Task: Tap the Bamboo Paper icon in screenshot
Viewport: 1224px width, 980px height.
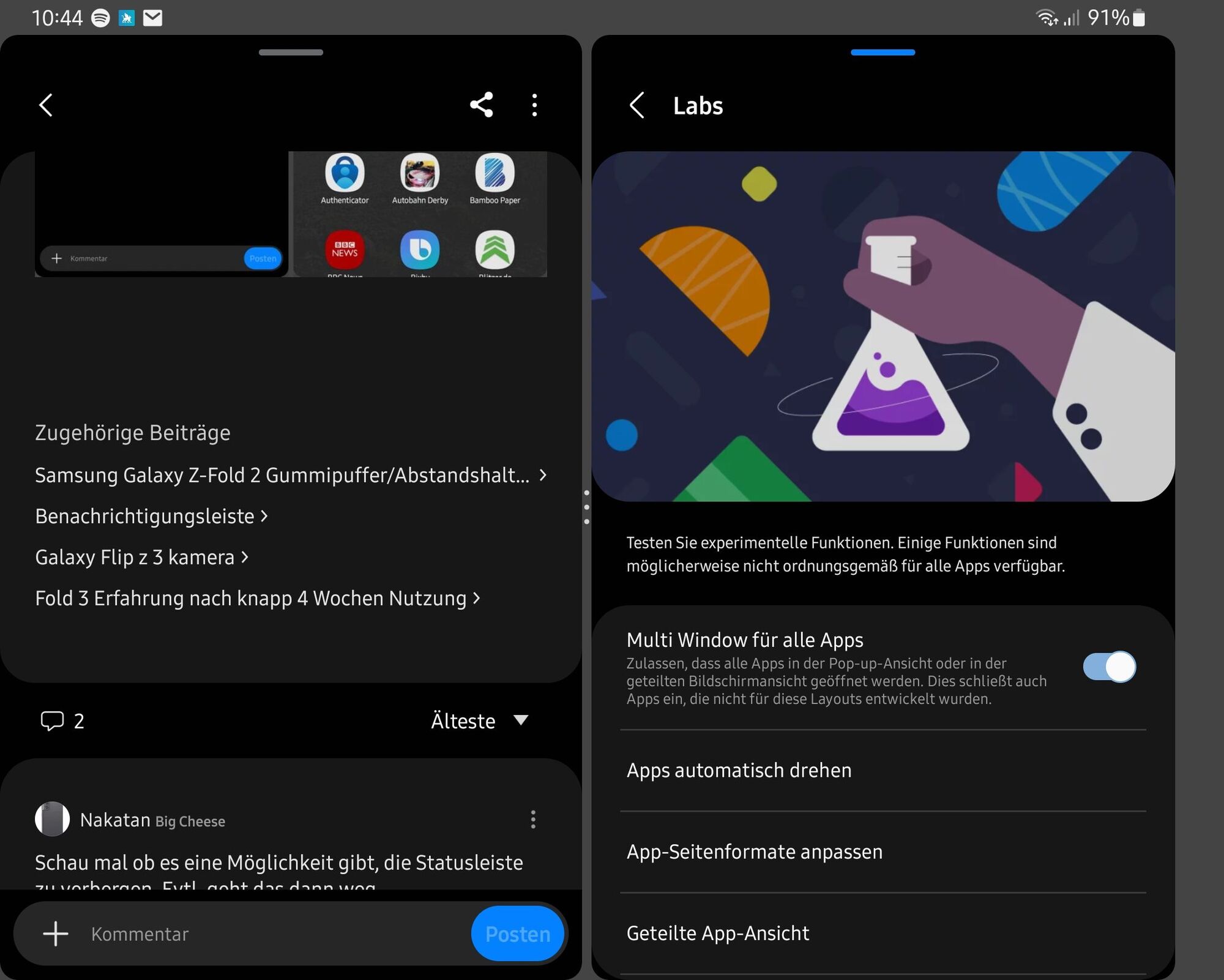Action: pyautogui.click(x=494, y=173)
